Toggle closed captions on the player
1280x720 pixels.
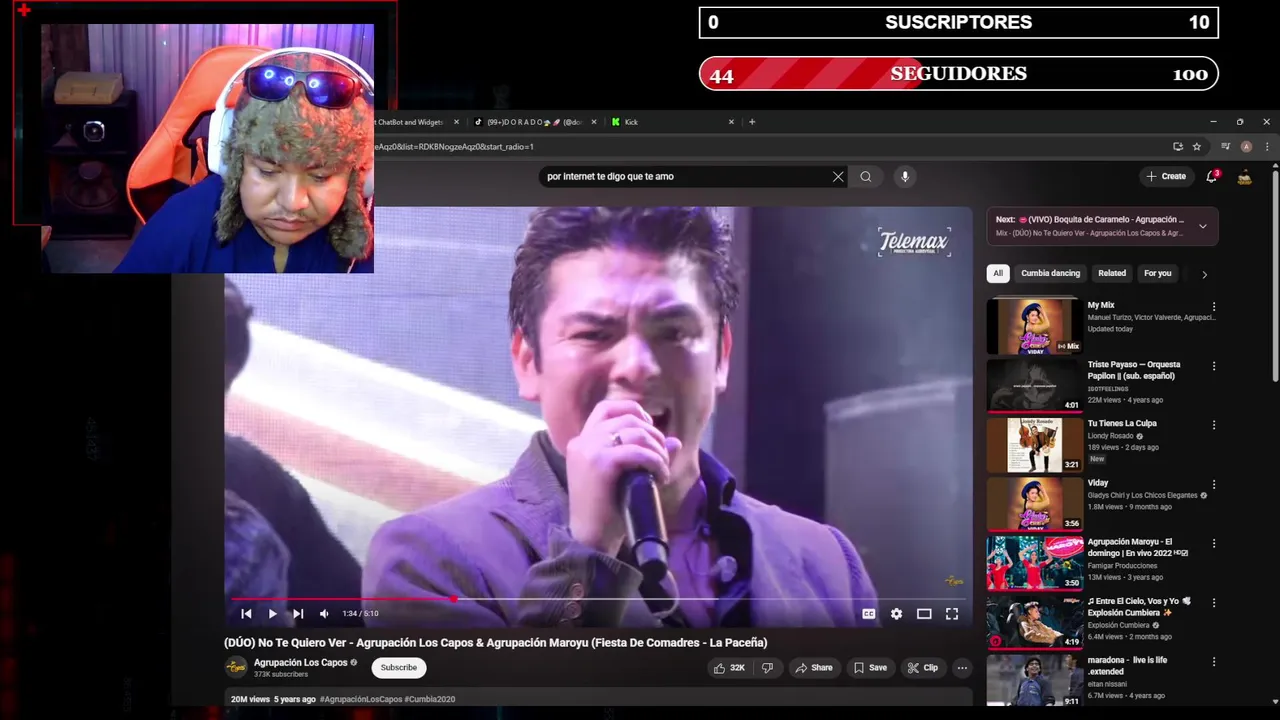click(869, 614)
